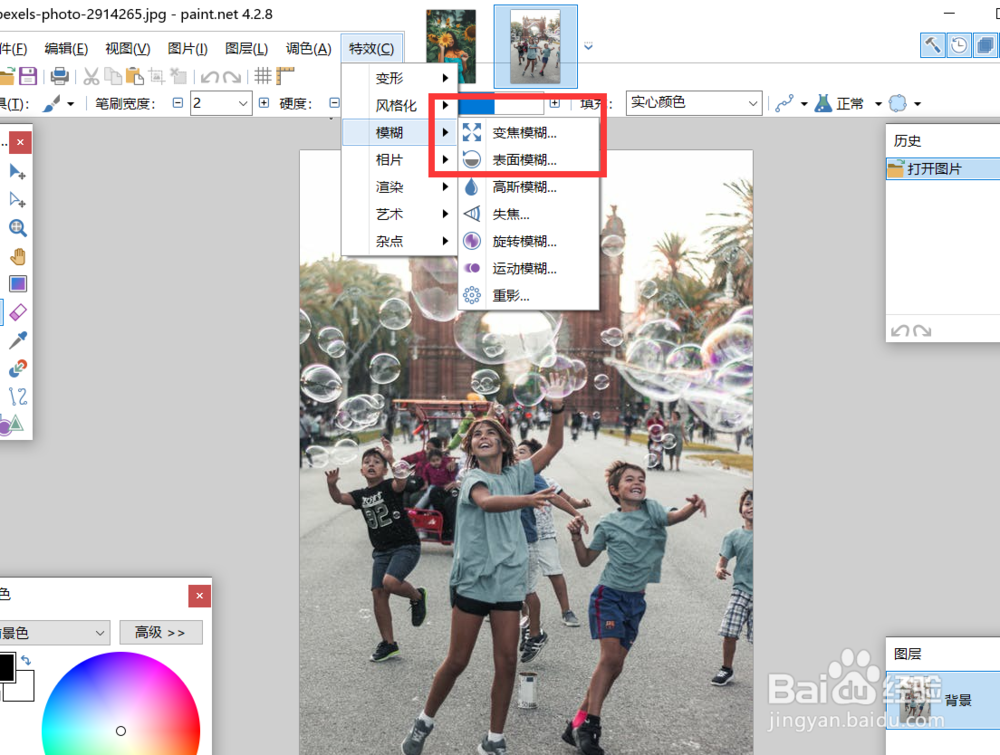Select the Gradient tool

click(x=17, y=284)
